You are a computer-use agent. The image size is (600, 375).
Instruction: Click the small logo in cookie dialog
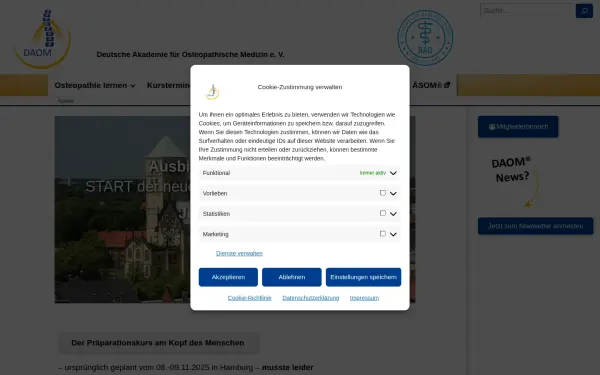pyautogui.click(x=212, y=92)
